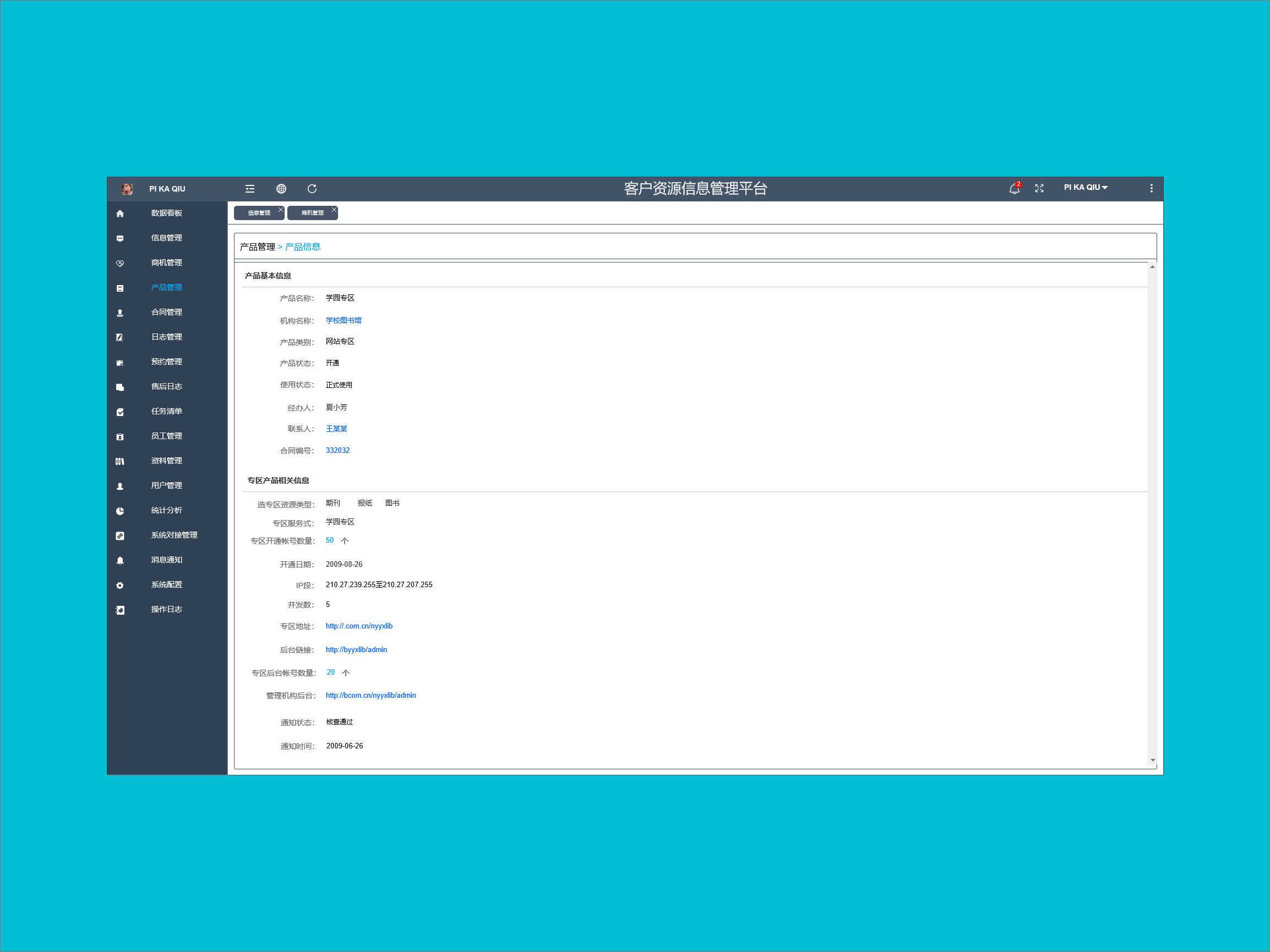Click the 统计分析 pie chart icon
This screenshot has height=952, width=1270.
pyautogui.click(x=120, y=511)
